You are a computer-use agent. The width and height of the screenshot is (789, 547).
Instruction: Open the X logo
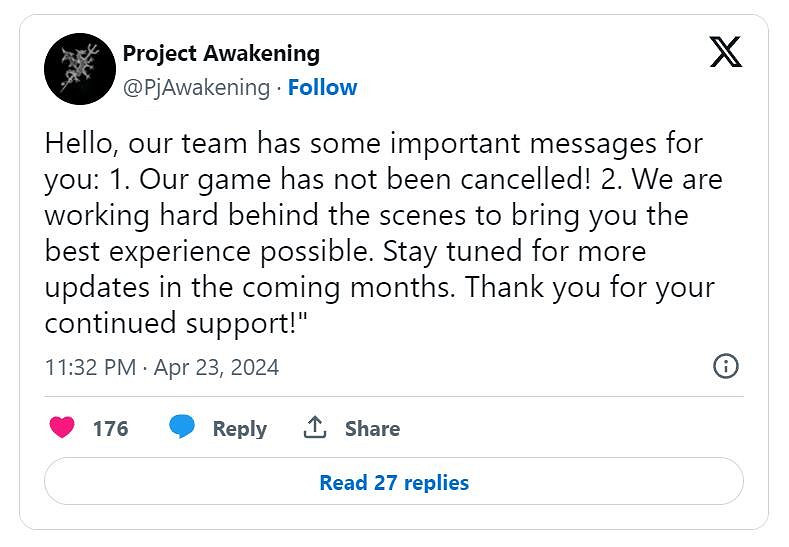pos(725,53)
